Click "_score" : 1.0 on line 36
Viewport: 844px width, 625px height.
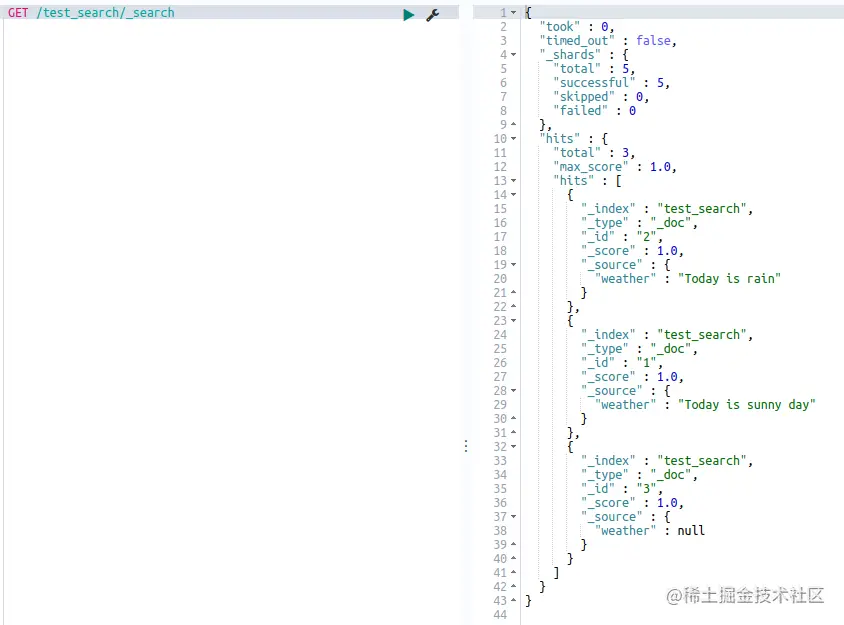click(632, 502)
